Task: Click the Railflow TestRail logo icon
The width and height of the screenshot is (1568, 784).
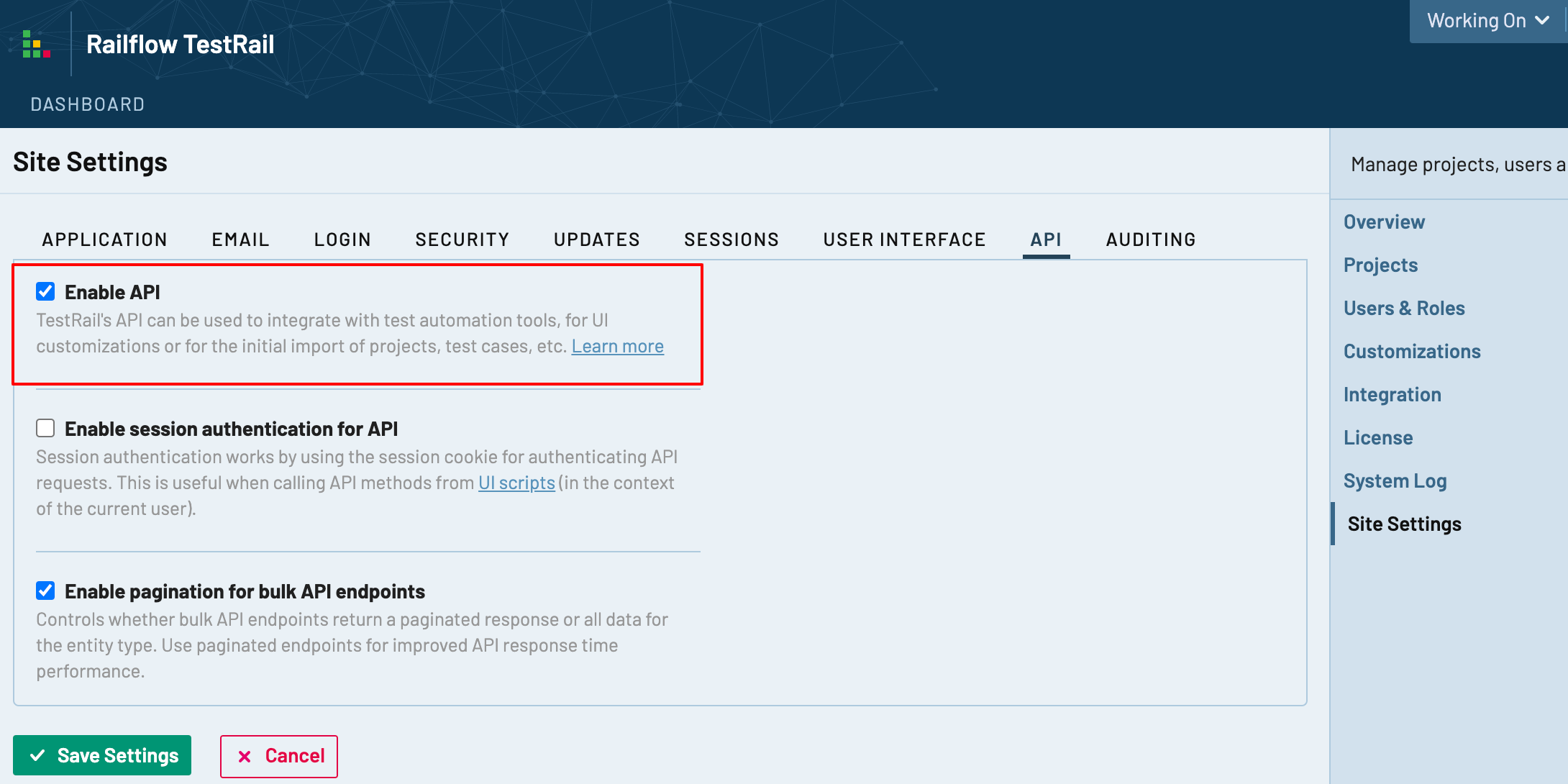Action: click(x=36, y=44)
